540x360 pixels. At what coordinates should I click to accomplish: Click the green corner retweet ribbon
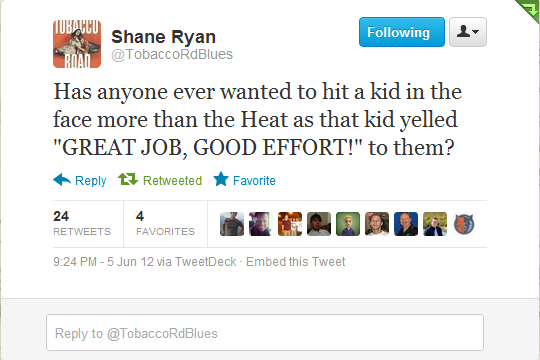click(x=529, y=10)
